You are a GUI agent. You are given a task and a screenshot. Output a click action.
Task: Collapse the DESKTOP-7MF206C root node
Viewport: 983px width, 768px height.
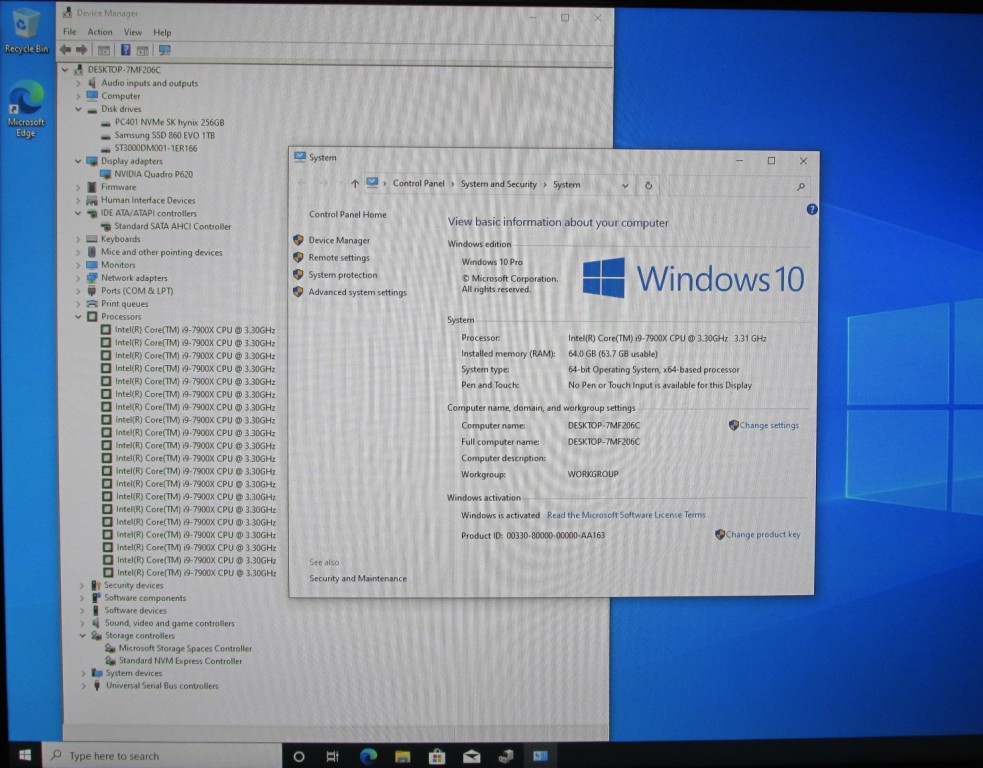(65, 70)
